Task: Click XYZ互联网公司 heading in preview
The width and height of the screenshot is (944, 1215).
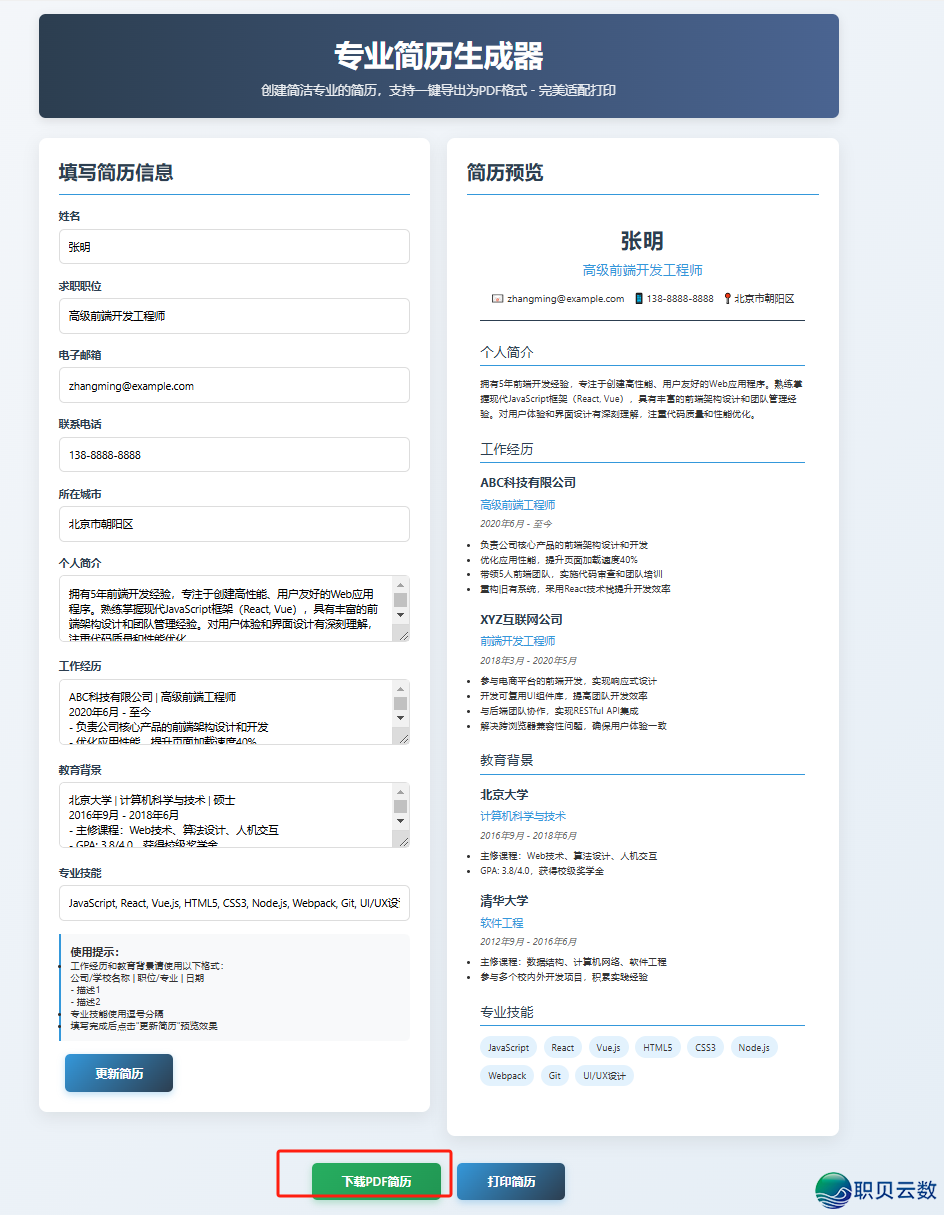Action: click(x=522, y=619)
